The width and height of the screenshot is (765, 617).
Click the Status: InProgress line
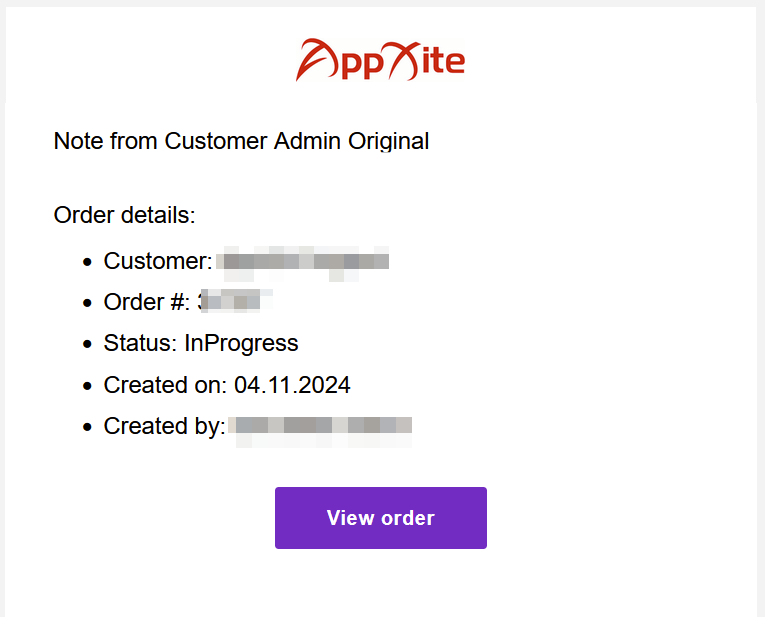201,343
